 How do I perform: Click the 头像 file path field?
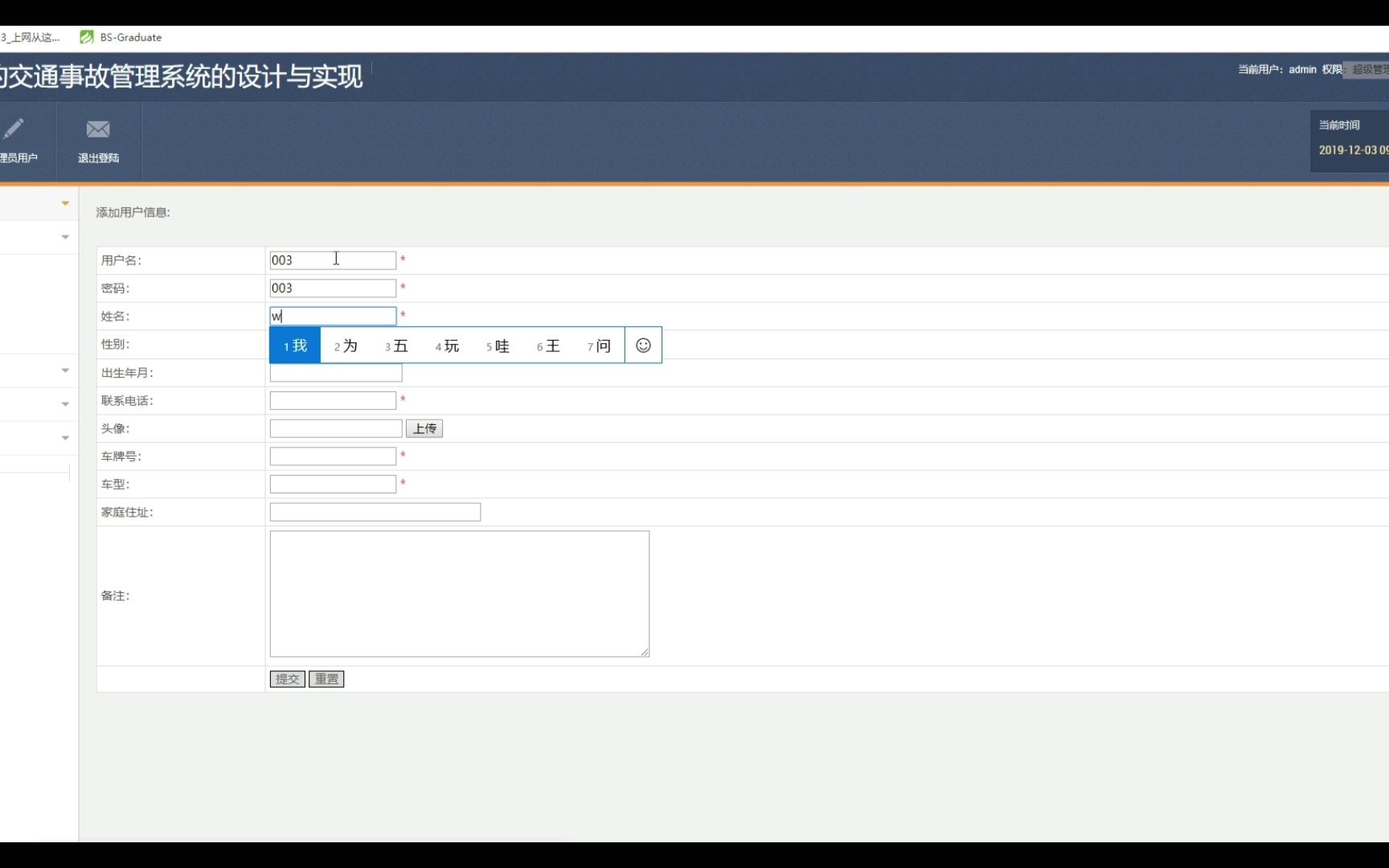click(336, 428)
